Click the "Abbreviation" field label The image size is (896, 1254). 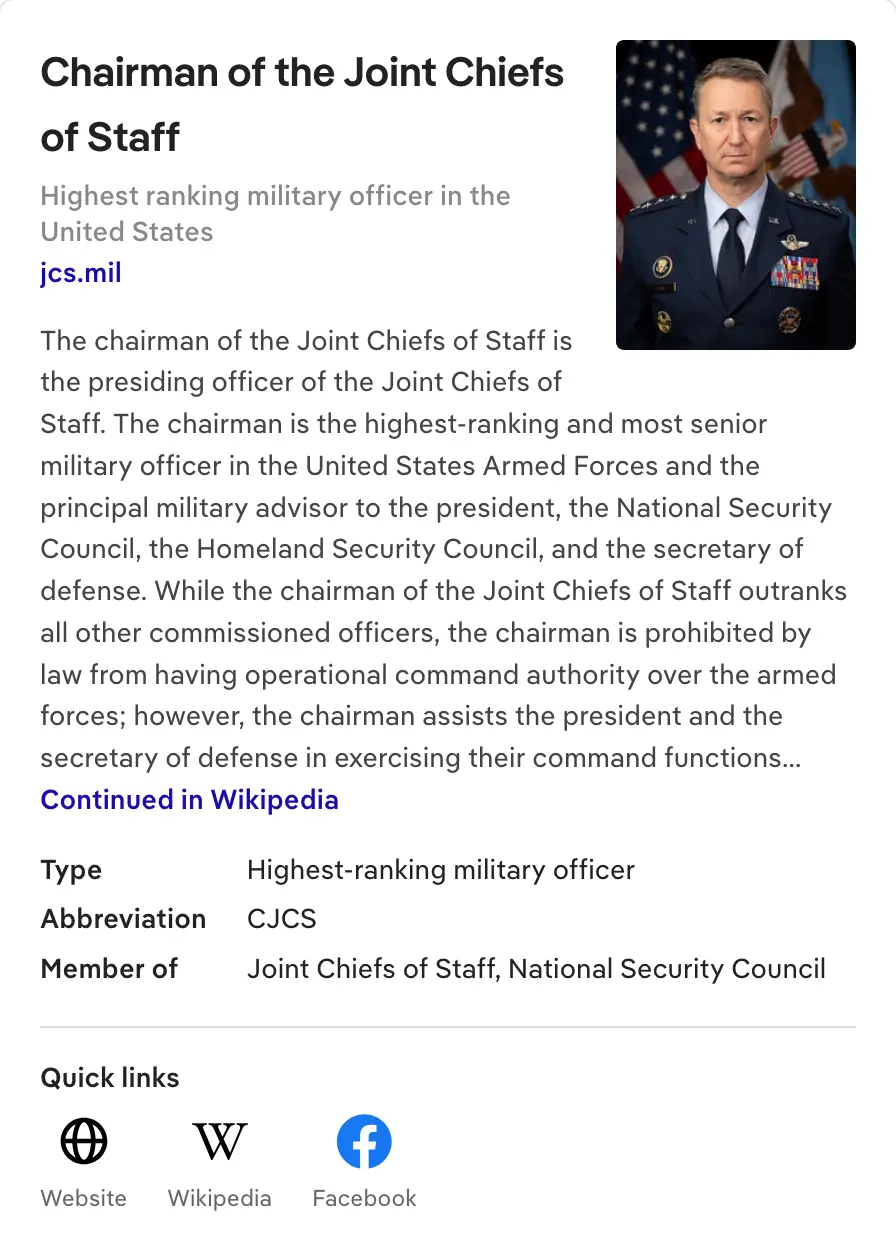click(123, 919)
